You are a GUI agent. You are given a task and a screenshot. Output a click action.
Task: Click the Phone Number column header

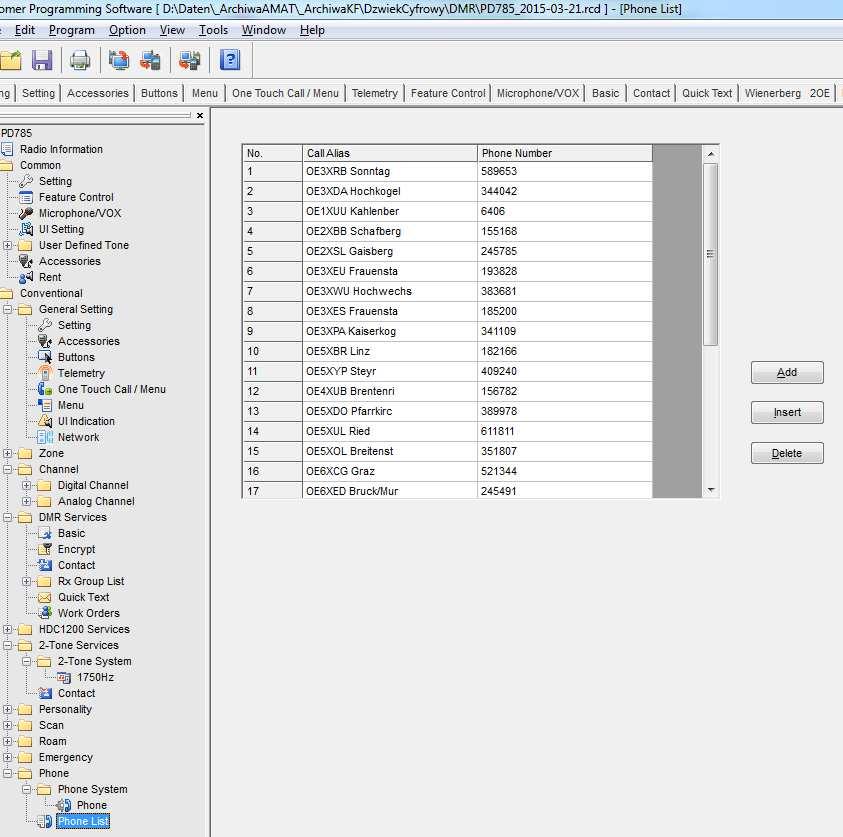pyautogui.click(x=565, y=153)
